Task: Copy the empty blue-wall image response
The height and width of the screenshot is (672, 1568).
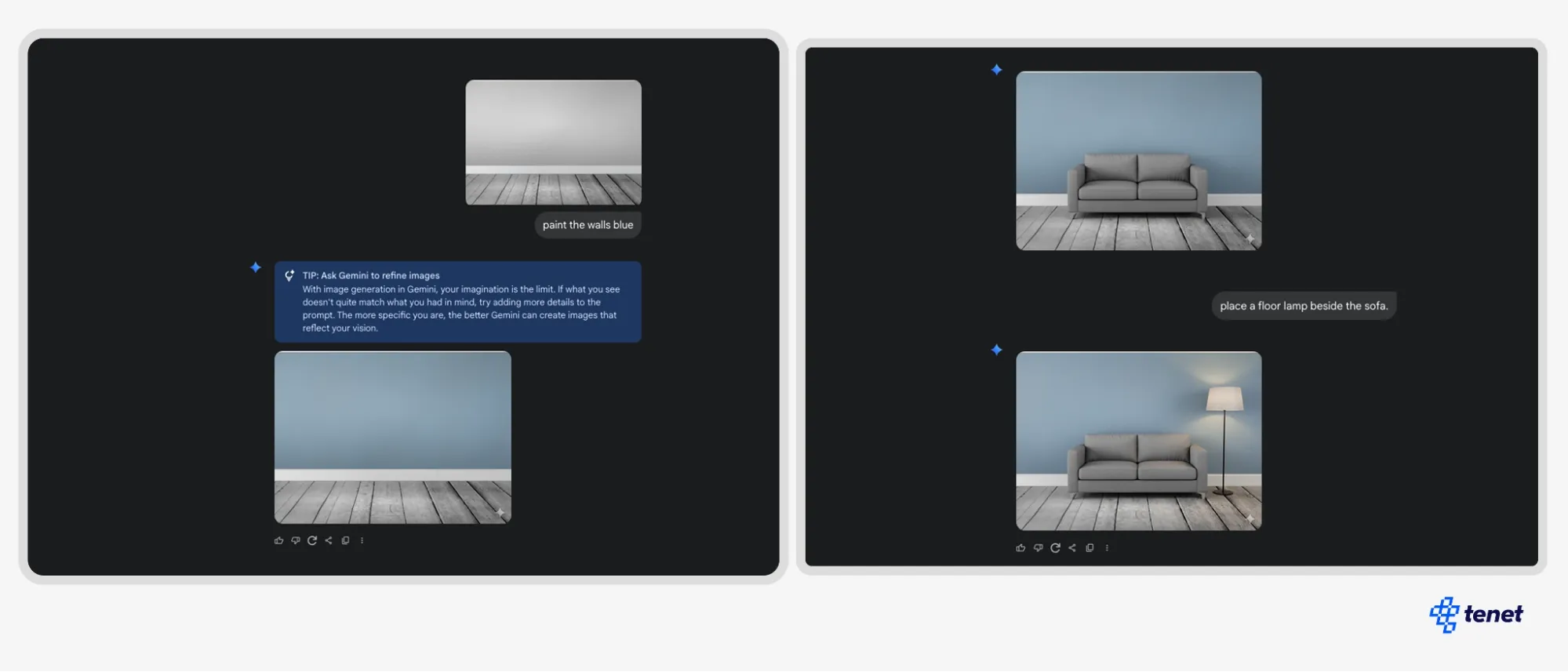Action: [x=345, y=540]
